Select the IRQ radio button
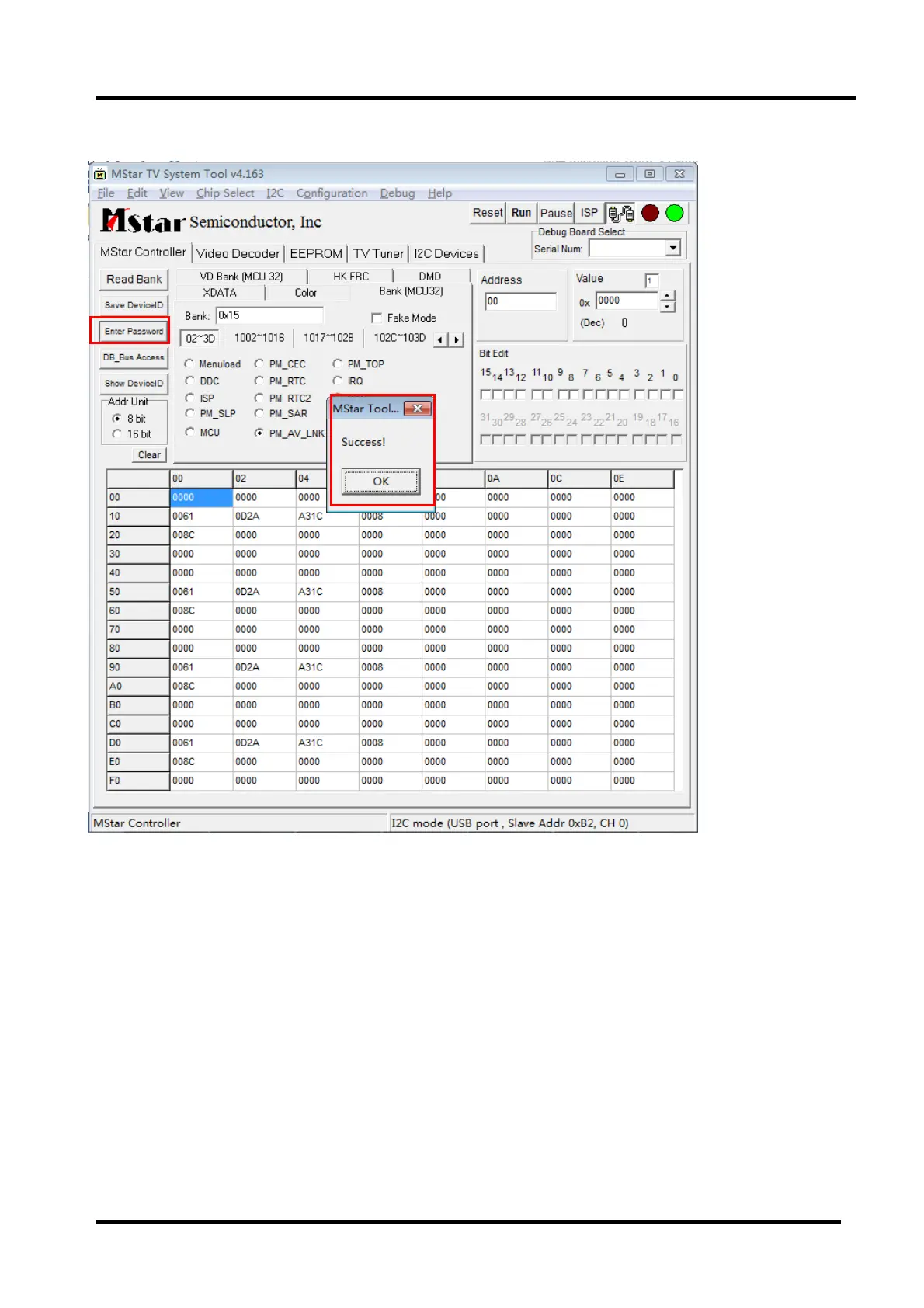Viewport: 924px width, 1308px height. (x=337, y=381)
